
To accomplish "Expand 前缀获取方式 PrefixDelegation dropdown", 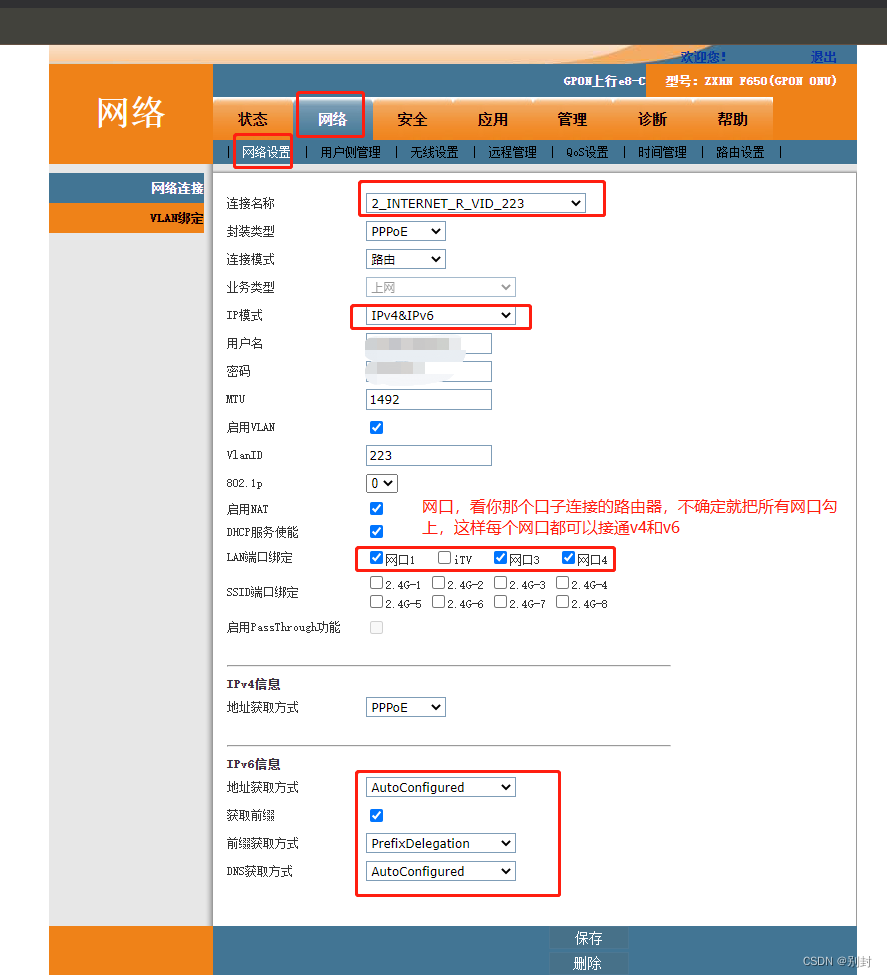I will 440,843.
